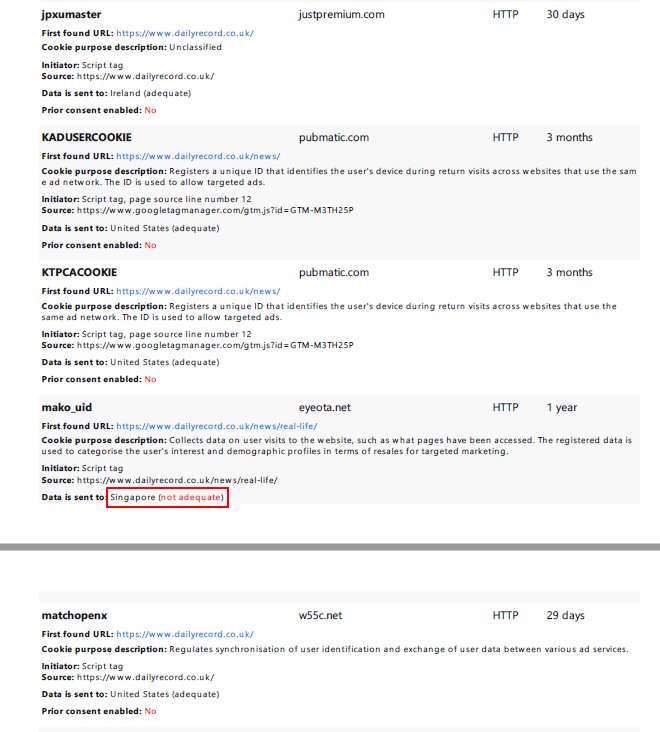Click the 29 days expiry value
The image size is (660, 732).
click(565, 615)
